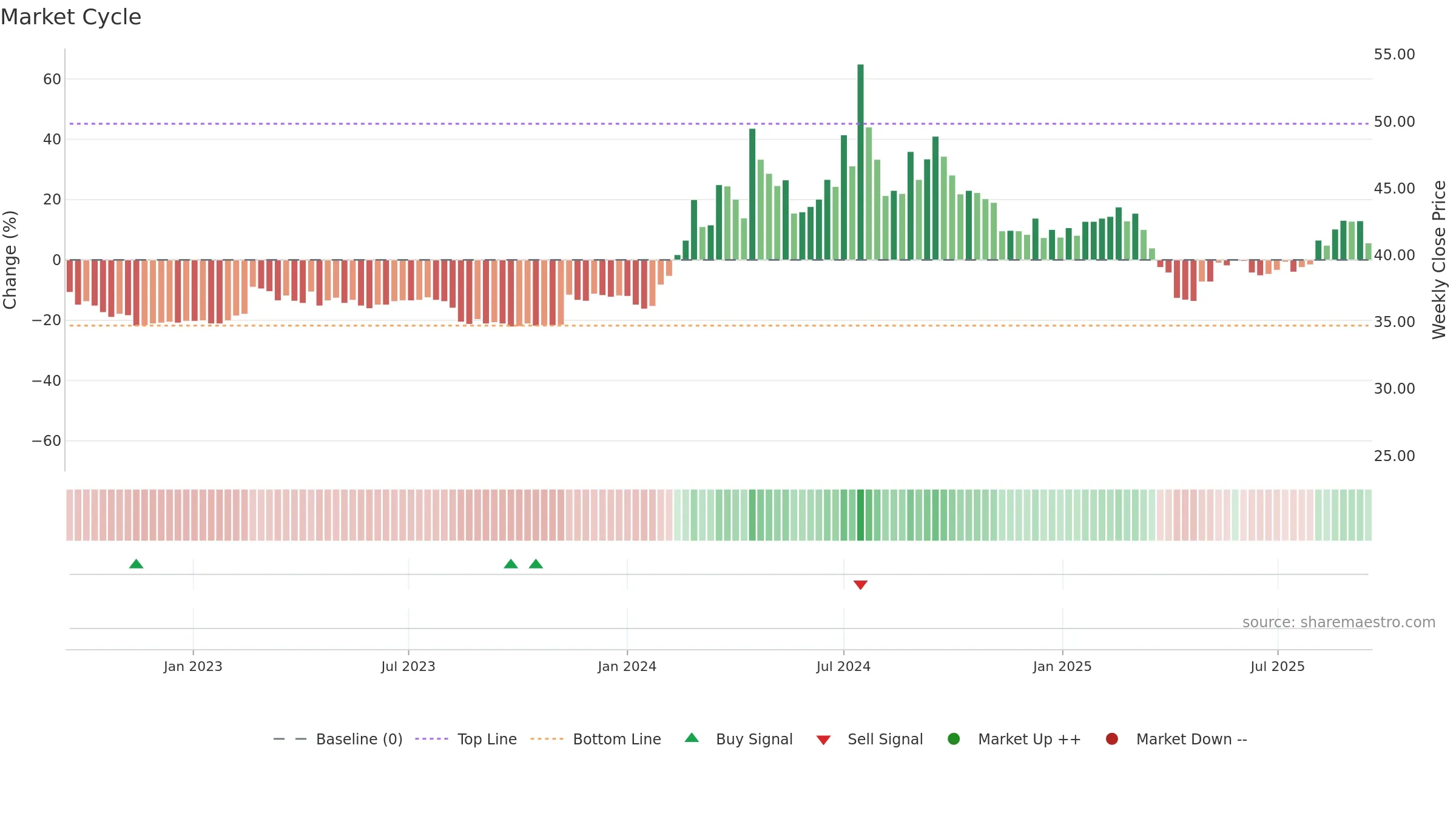The image size is (1456, 819).
Task: Open the sharemaestro.com source link
Action: [1339, 622]
